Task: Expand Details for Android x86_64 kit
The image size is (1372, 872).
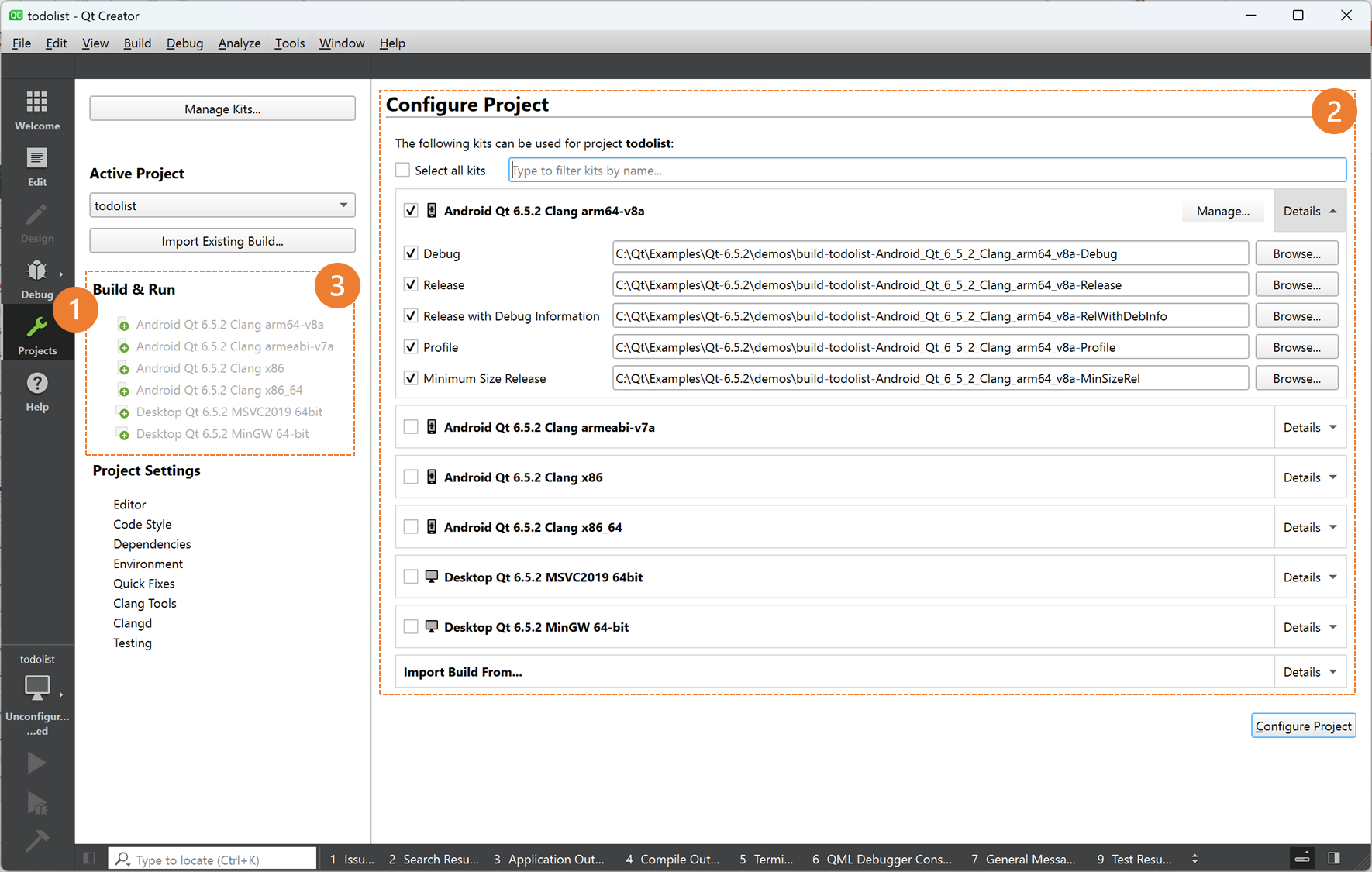Action: click(1310, 527)
